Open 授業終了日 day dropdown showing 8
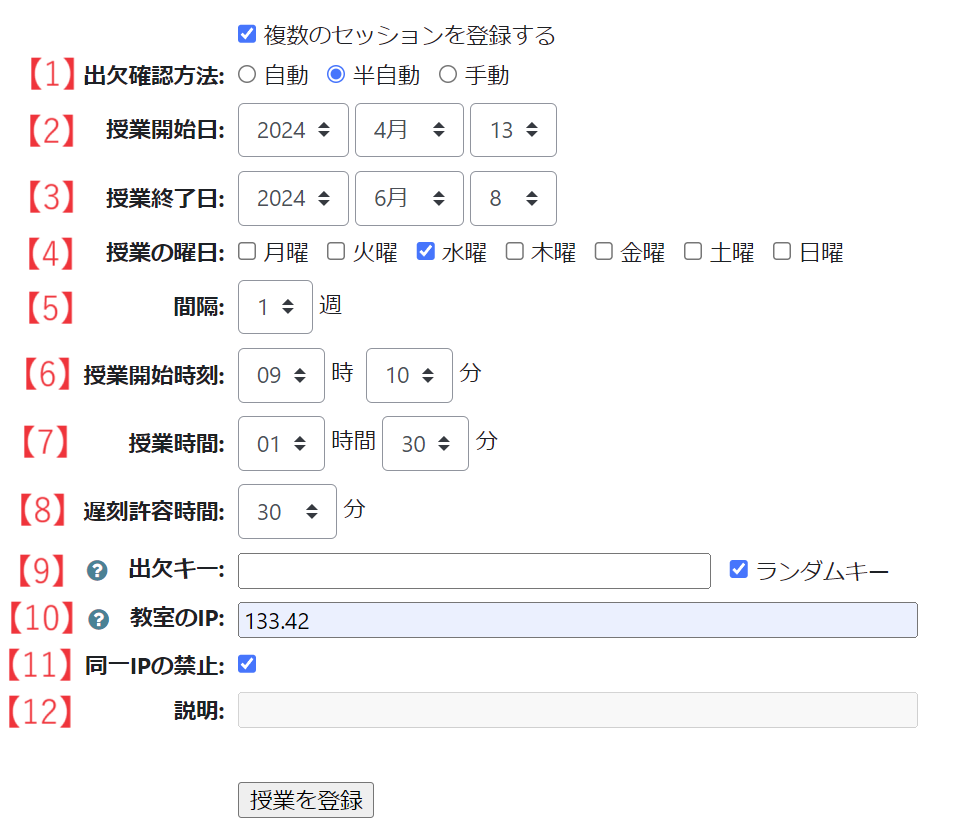The height and width of the screenshot is (832, 956). [x=513, y=198]
